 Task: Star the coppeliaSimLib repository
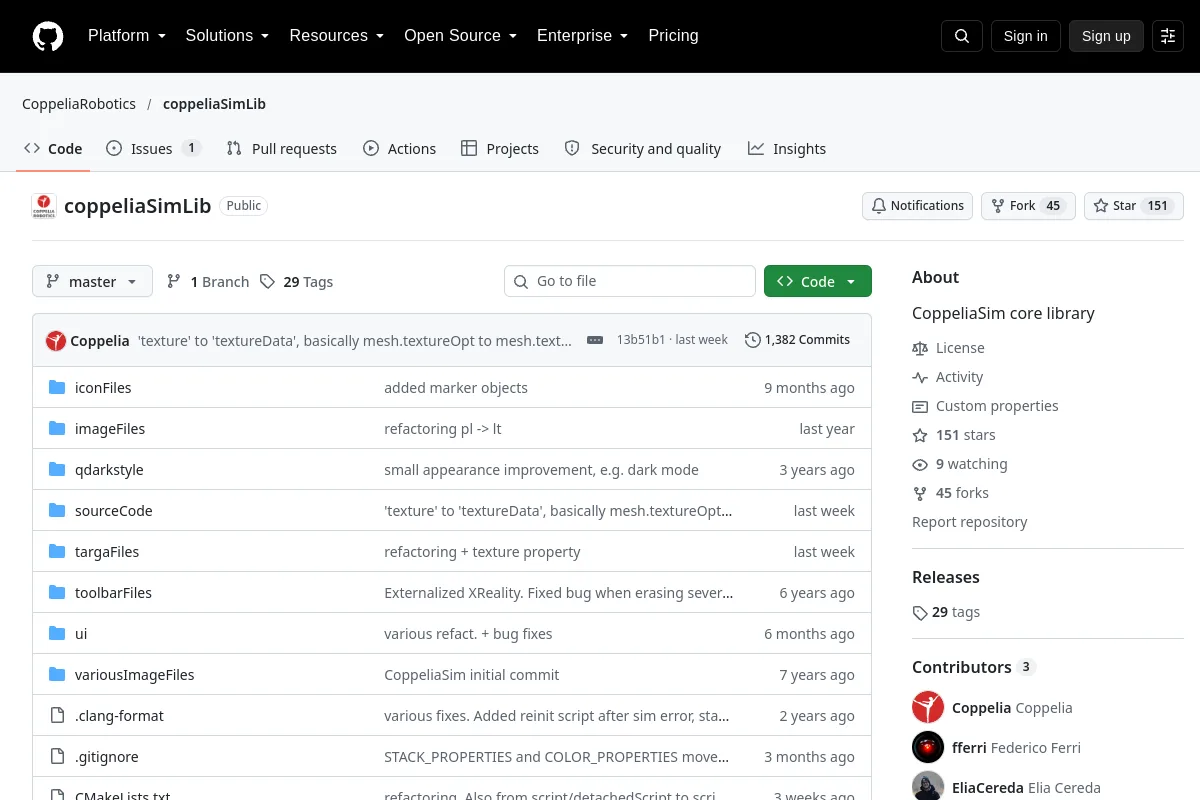(1134, 206)
